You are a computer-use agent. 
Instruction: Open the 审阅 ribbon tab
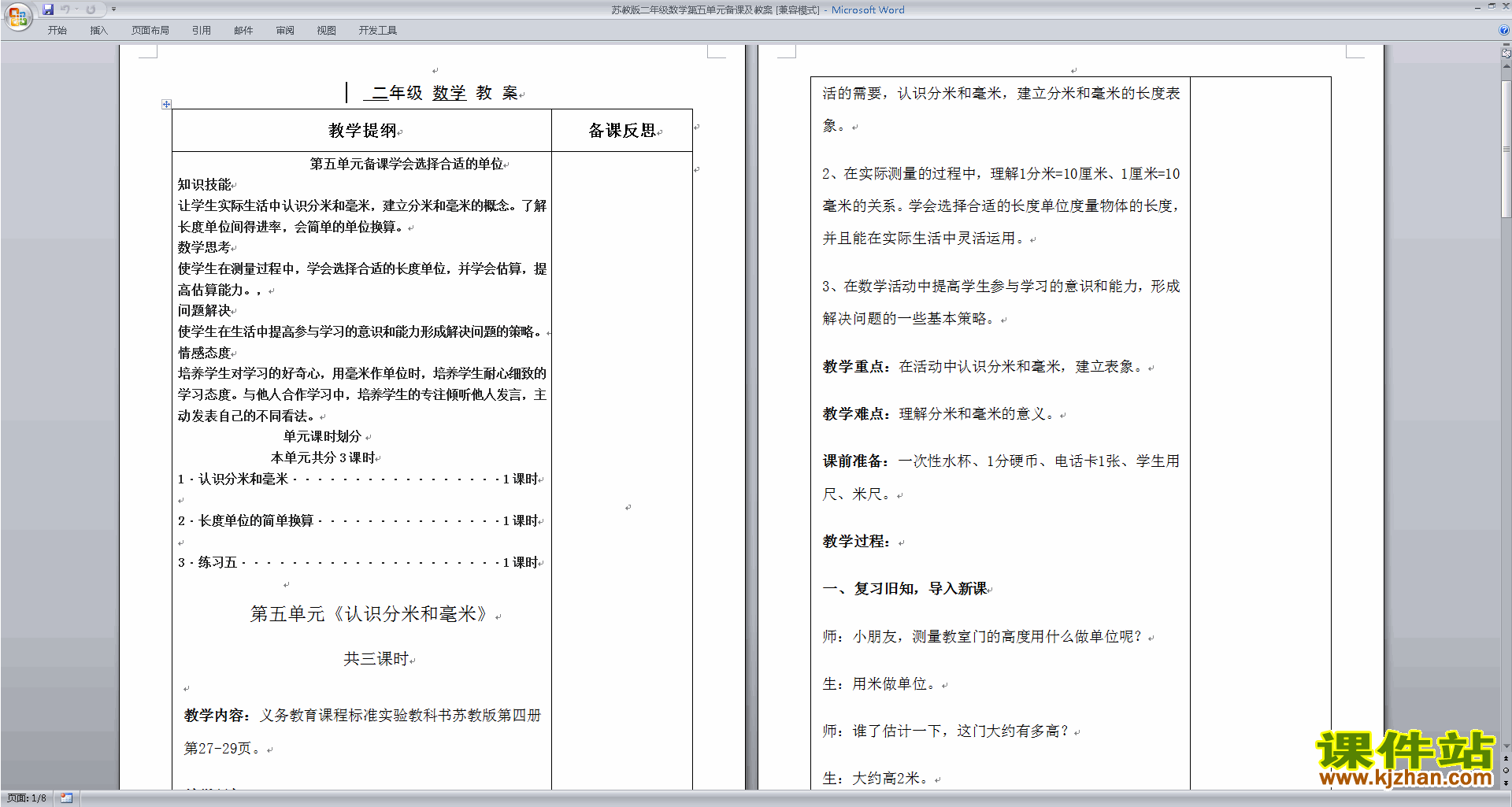point(285,31)
